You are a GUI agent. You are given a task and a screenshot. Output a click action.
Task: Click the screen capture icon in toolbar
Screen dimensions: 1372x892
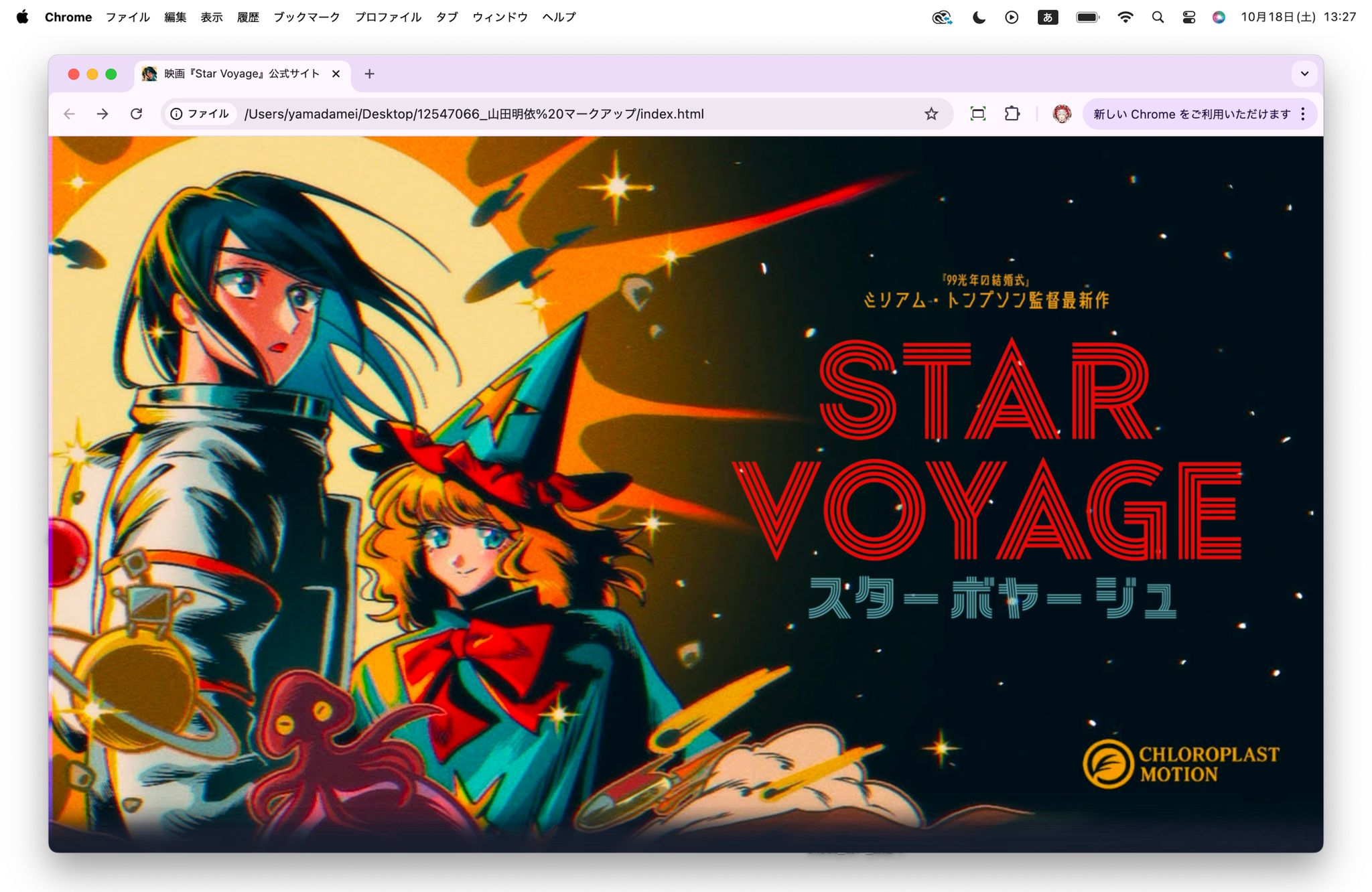click(x=978, y=114)
